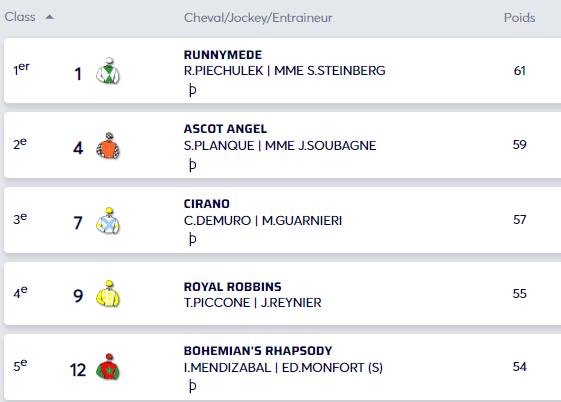561x402 pixels.
Task: Click Royal Robbins' yellow jockey silk icon
Action: tap(108, 294)
